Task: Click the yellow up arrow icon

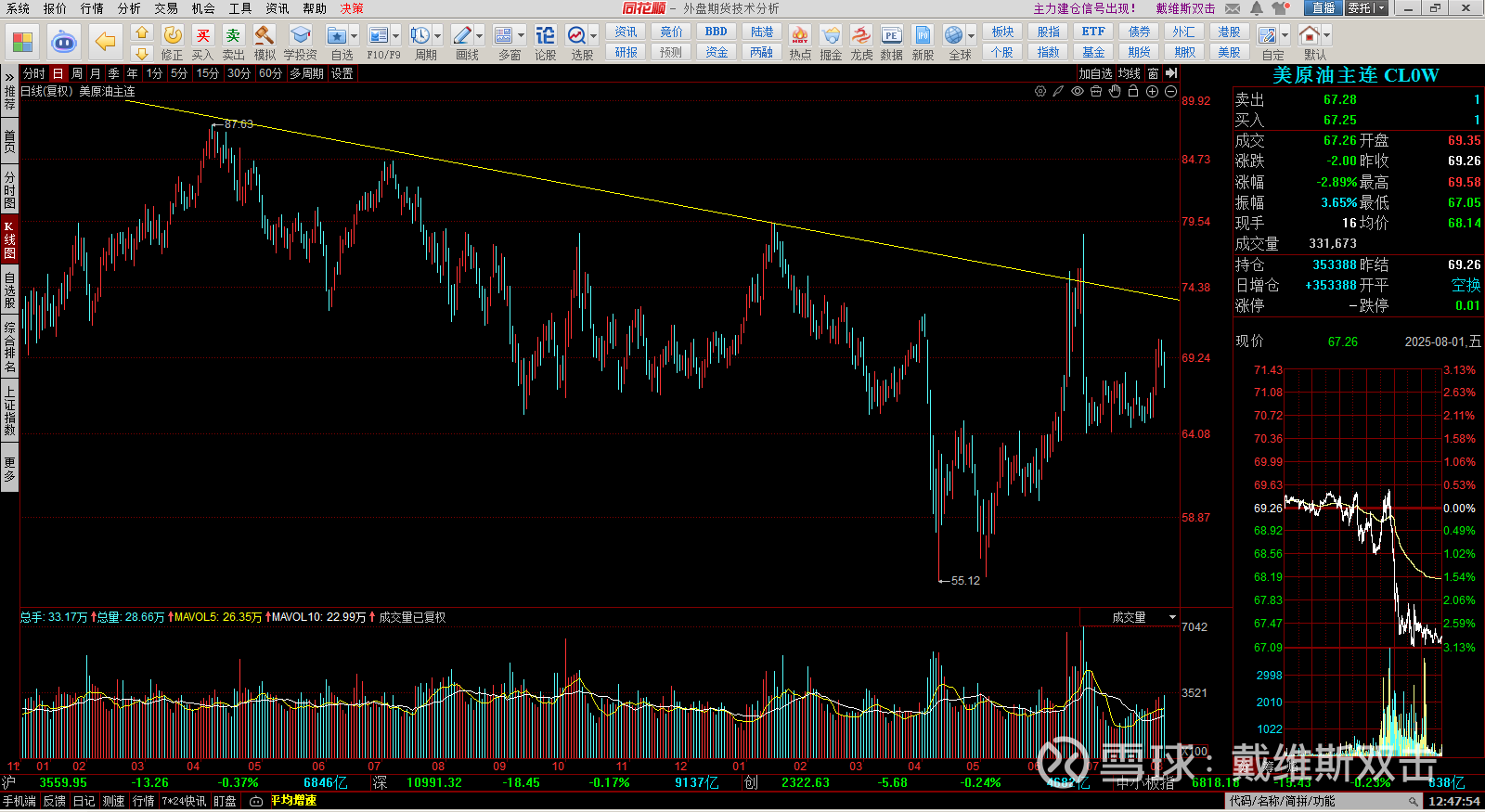Action: (142, 32)
